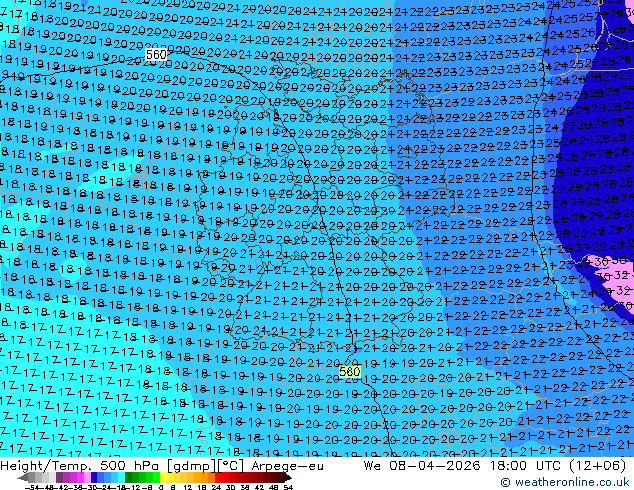Click the yellow 560 contour label
Screen dimensions: 634x490
pyautogui.click(x=349, y=372)
